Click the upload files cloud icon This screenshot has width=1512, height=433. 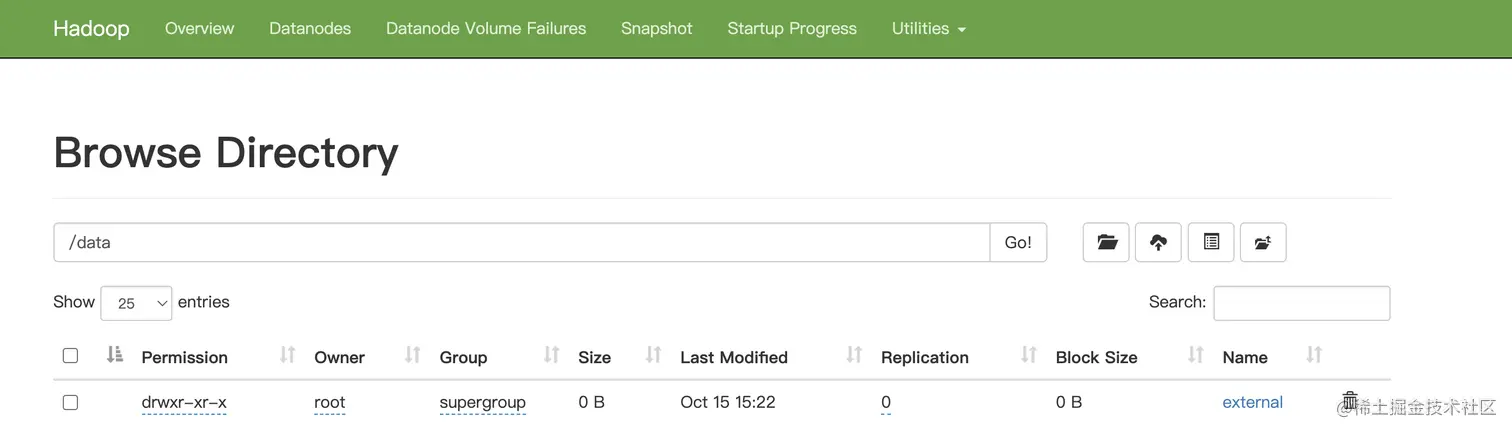(1158, 242)
